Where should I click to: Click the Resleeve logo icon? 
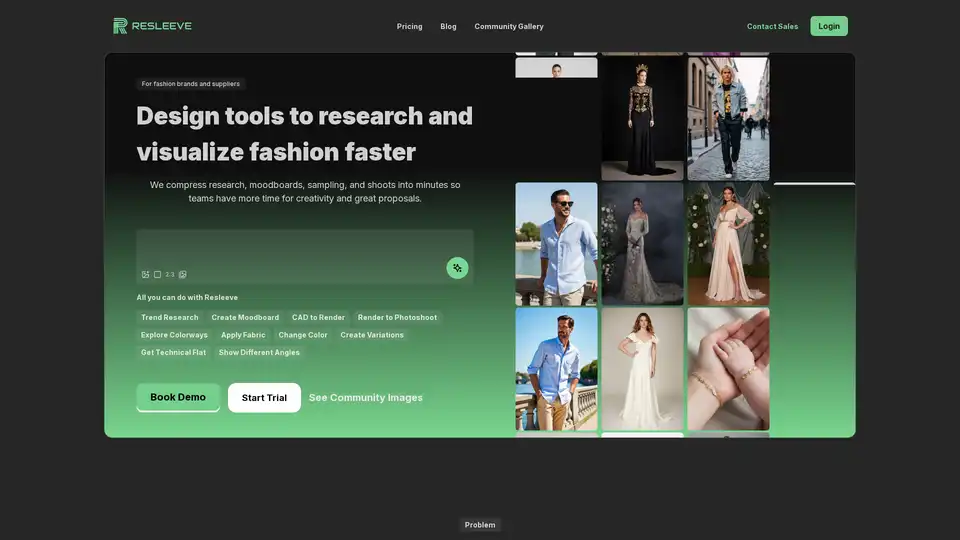click(120, 26)
